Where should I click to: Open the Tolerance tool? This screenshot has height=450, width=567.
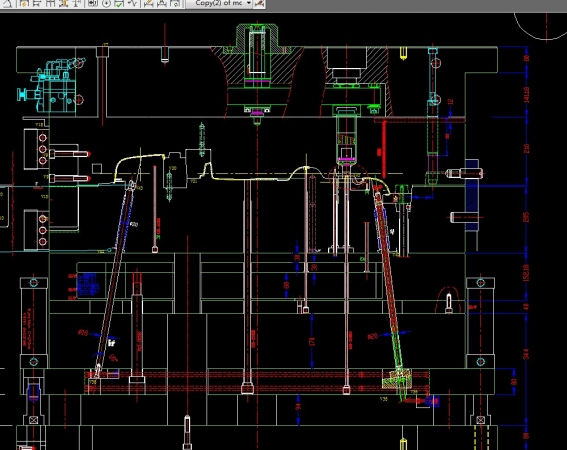pyautogui.click(x=93, y=3)
